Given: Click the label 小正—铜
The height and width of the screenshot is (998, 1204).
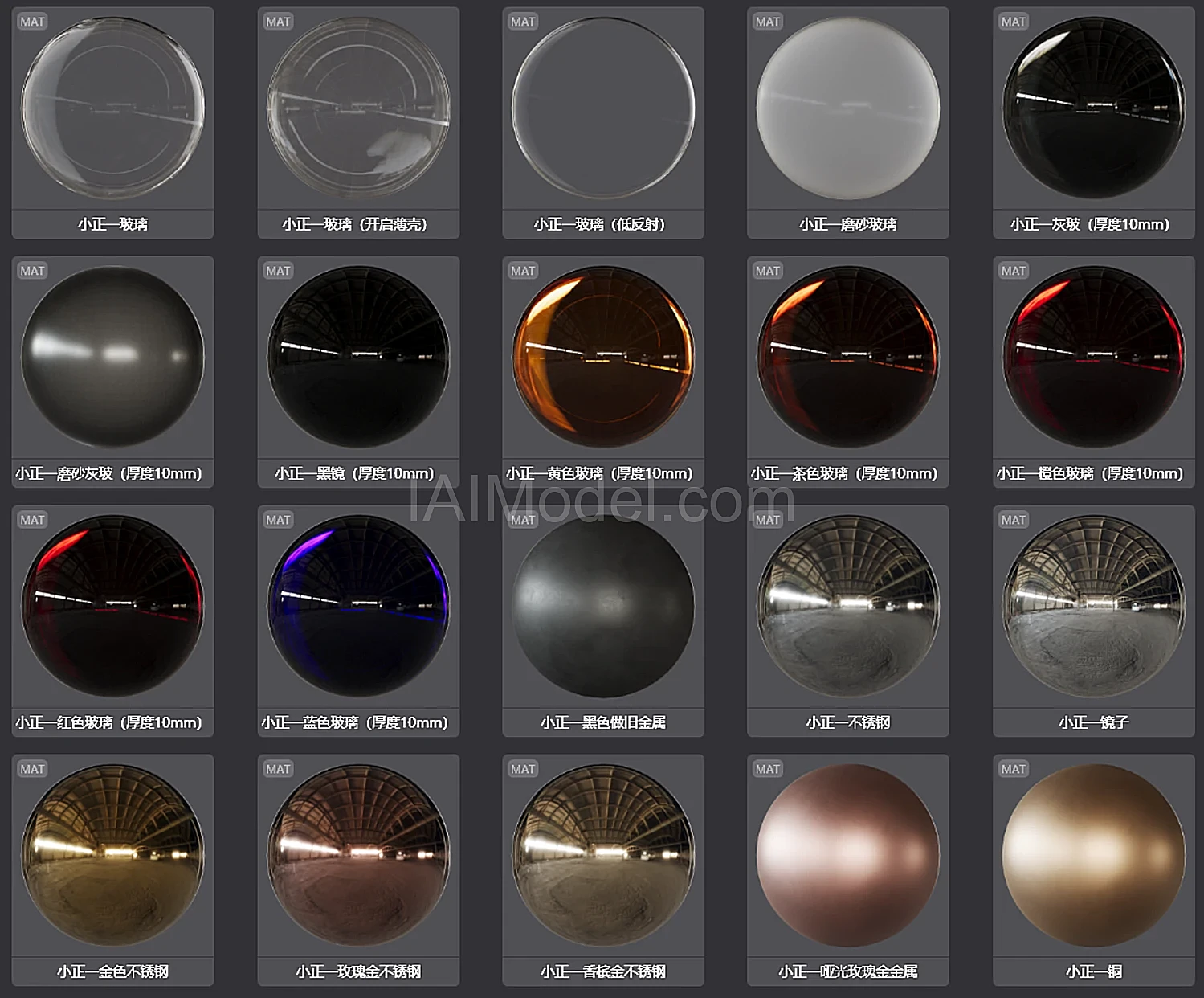Looking at the screenshot, I should click(1094, 971).
